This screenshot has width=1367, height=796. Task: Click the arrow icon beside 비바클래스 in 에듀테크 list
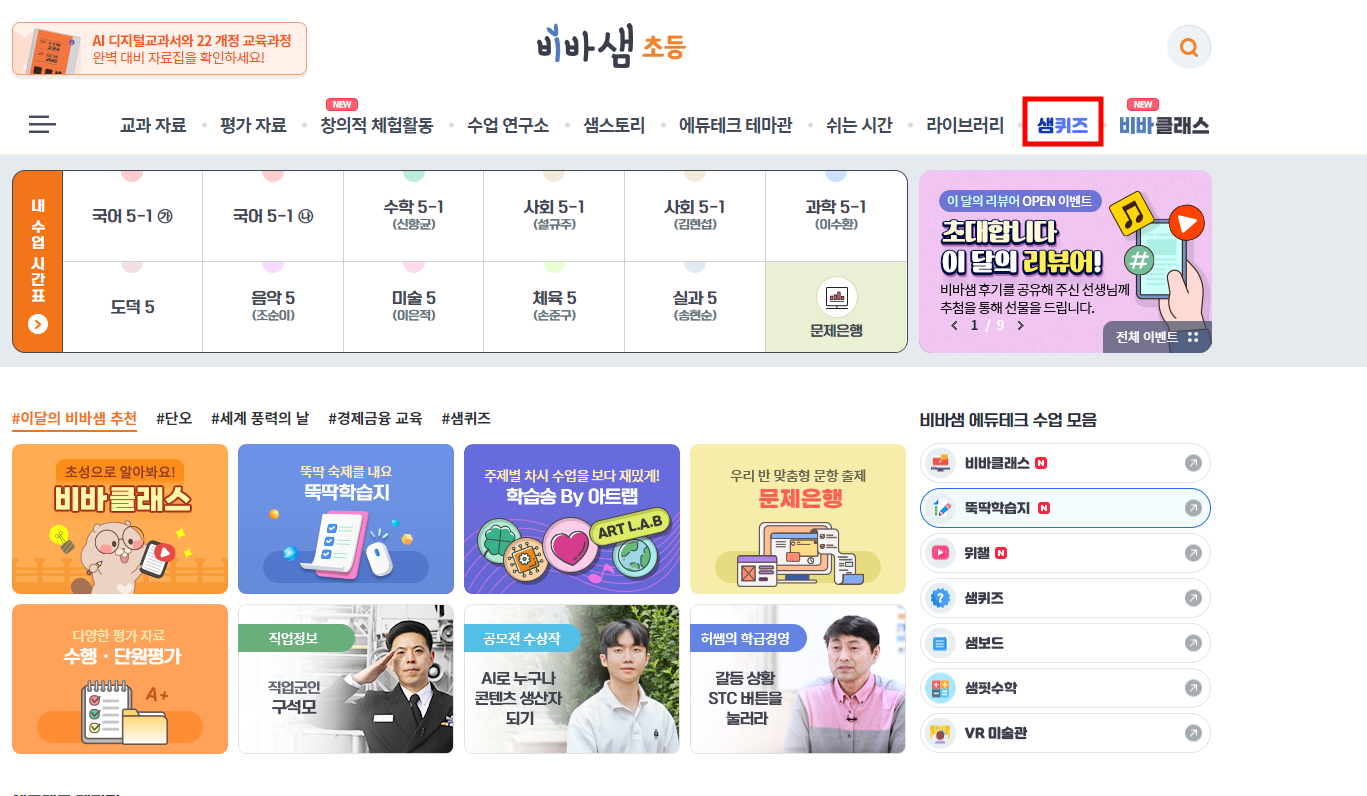[x=1192, y=463]
